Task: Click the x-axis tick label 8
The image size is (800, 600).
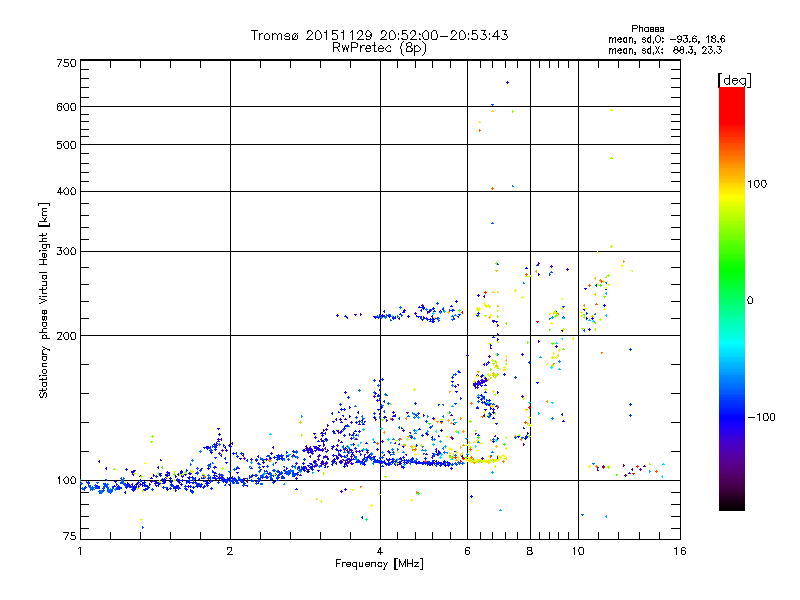Action: [x=530, y=551]
